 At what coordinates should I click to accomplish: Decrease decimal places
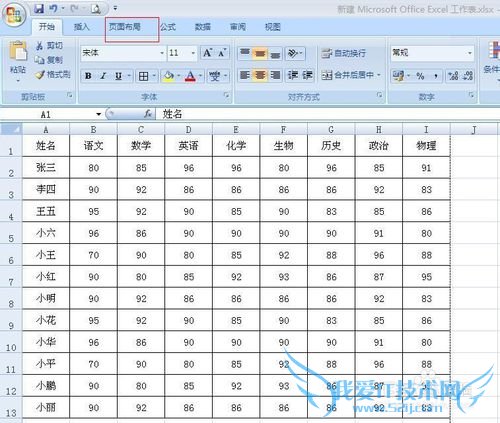[x=468, y=76]
